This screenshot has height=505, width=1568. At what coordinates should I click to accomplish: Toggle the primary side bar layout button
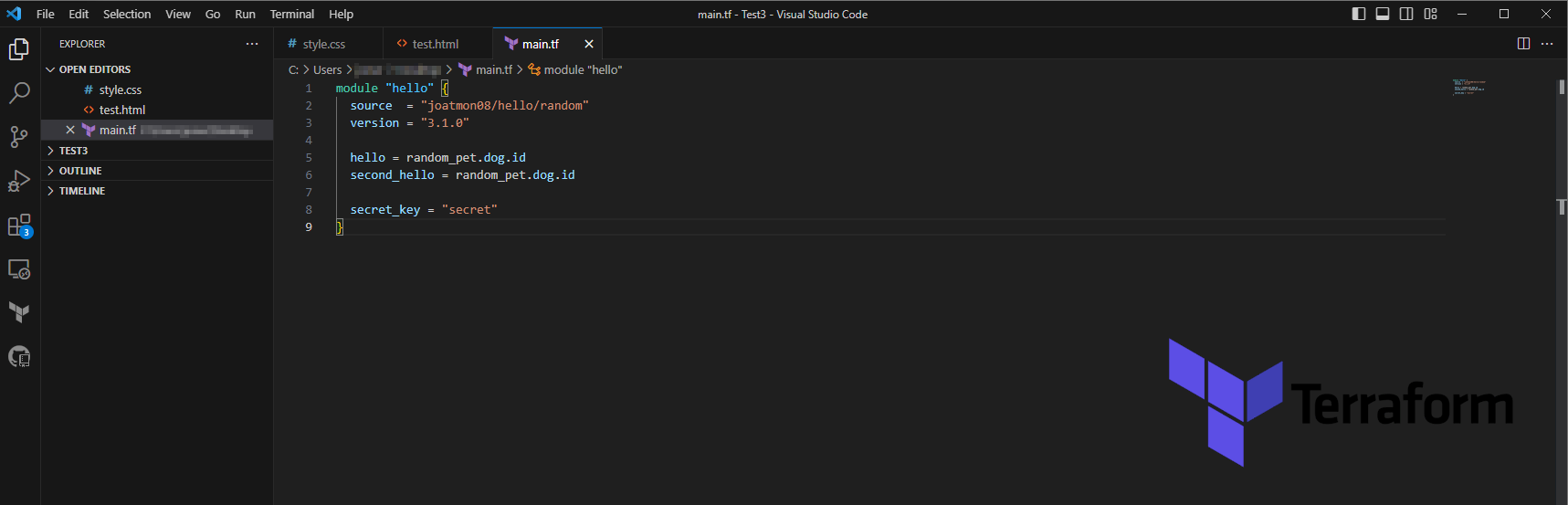[x=1359, y=14]
